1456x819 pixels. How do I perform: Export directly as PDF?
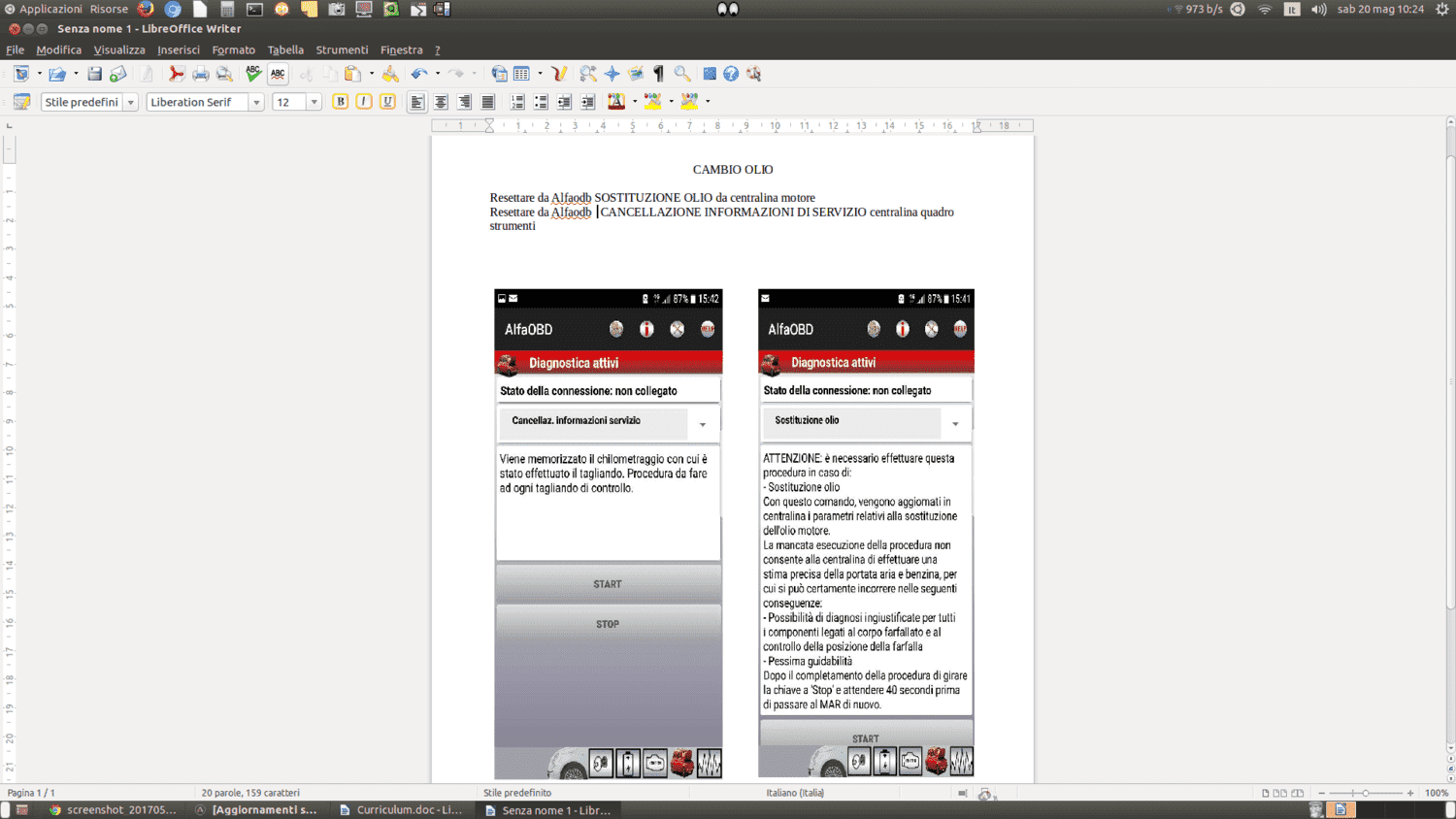pos(176,74)
